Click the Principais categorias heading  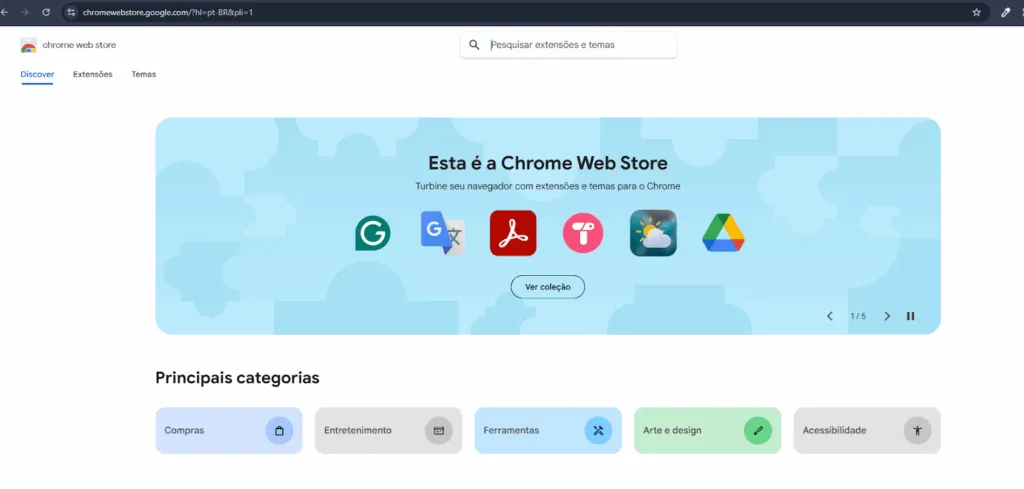tap(237, 378)
